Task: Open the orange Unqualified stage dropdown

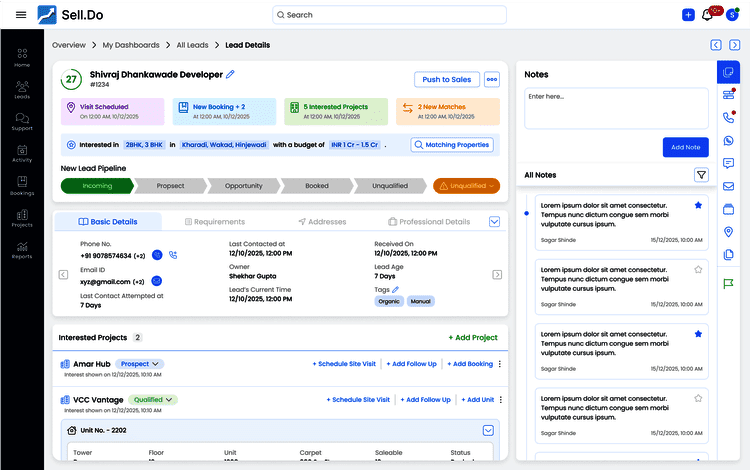Action: pos(466,186)
